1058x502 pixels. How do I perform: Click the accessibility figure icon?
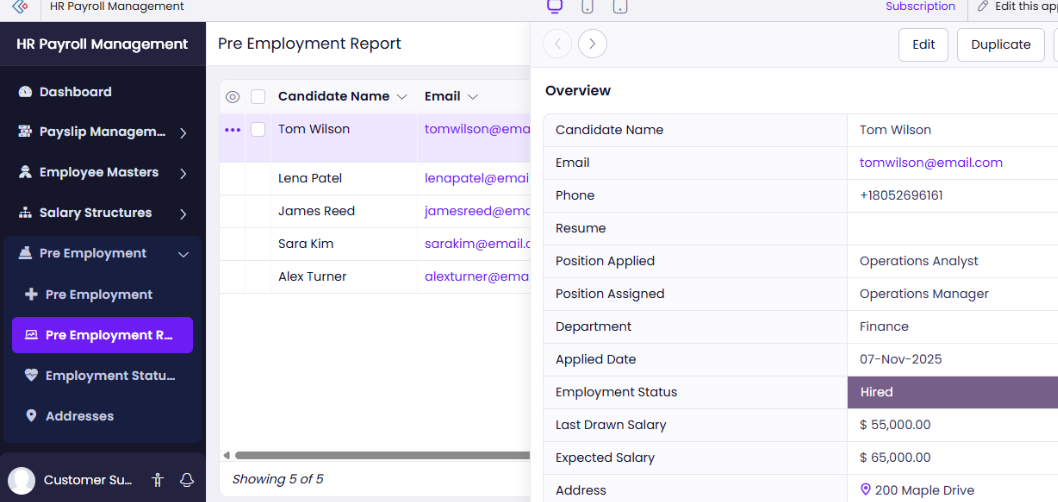pos(157,480)
